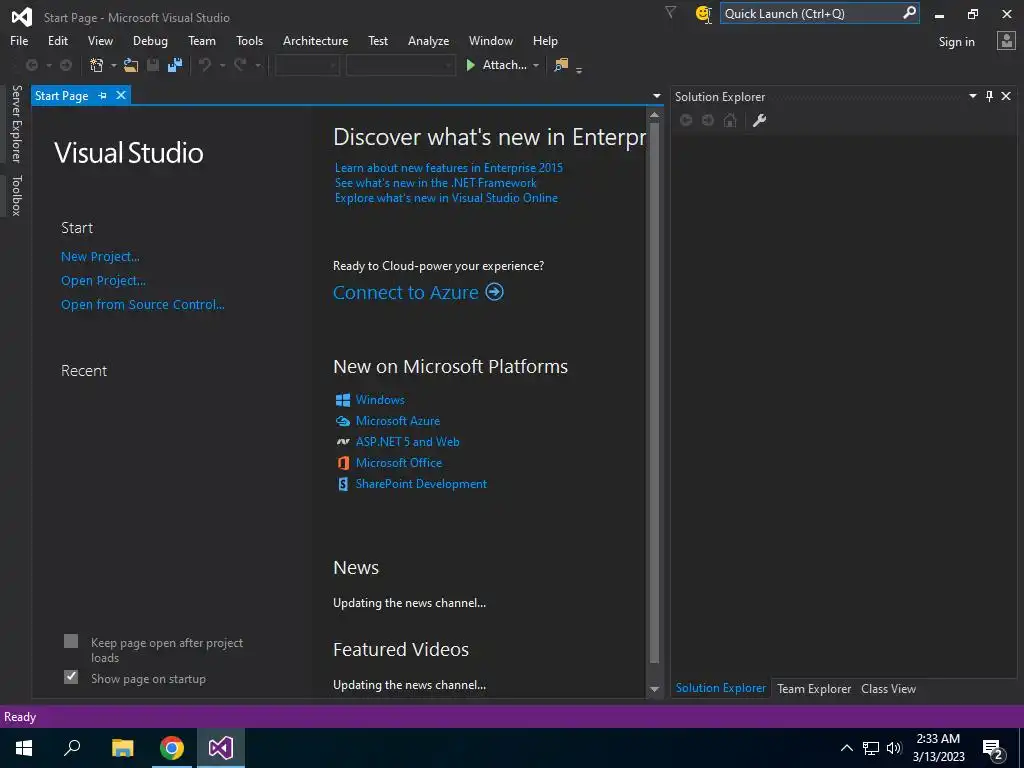1024x768 pixels.
Task: Open the Windows platform link
Action: 379,400
